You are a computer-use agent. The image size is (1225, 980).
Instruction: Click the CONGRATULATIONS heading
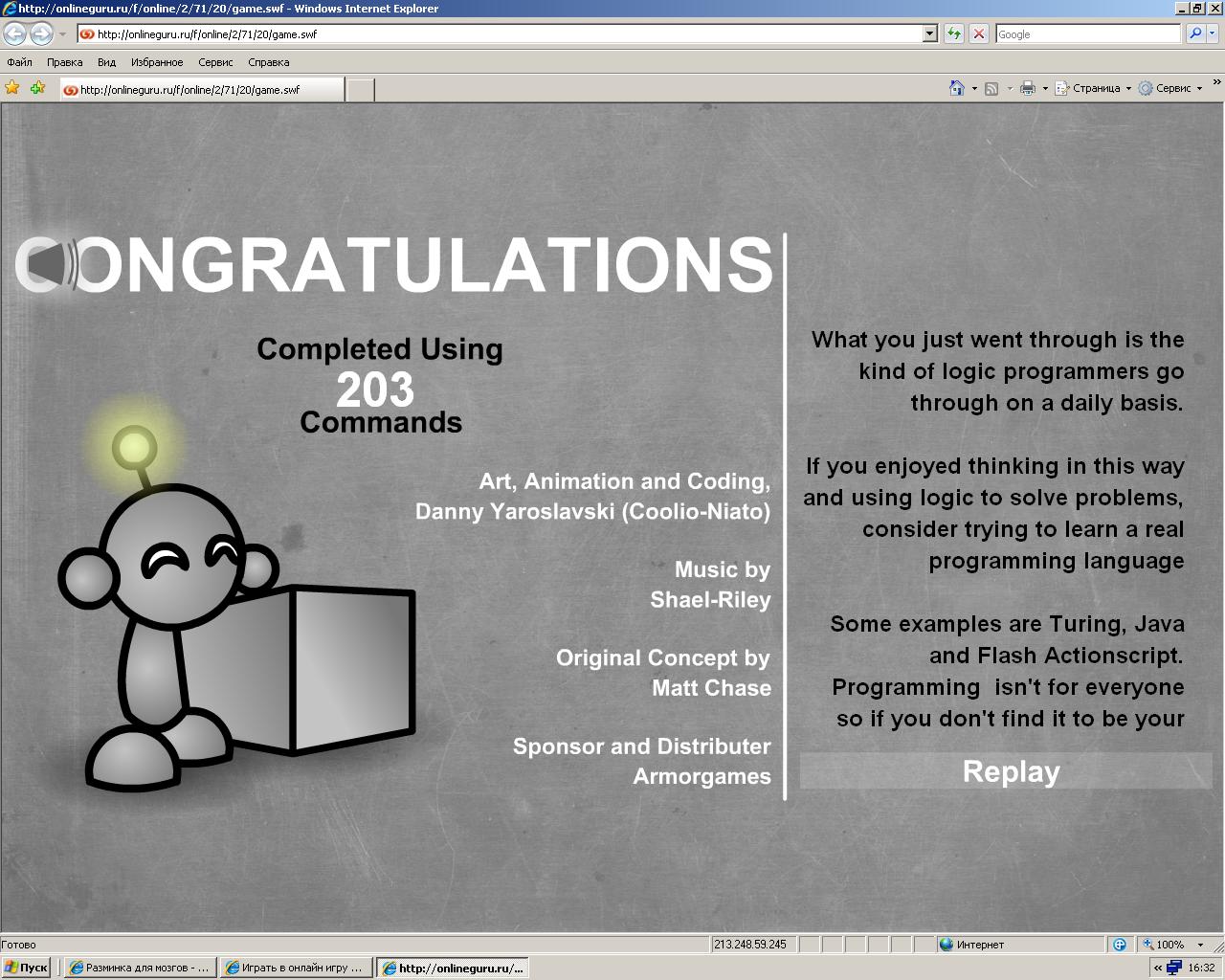point(394,264)
